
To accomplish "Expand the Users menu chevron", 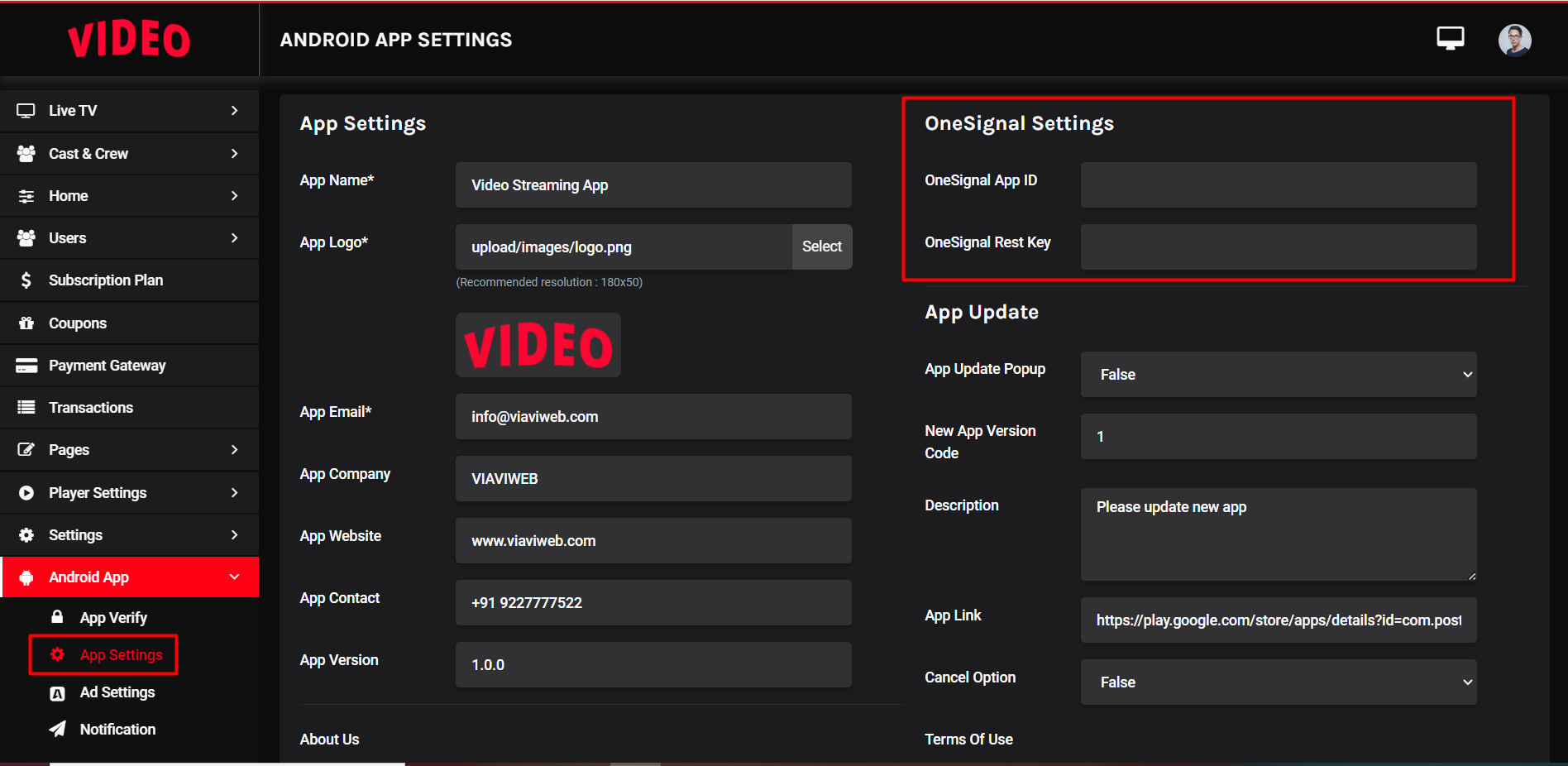I will (235, 238).
